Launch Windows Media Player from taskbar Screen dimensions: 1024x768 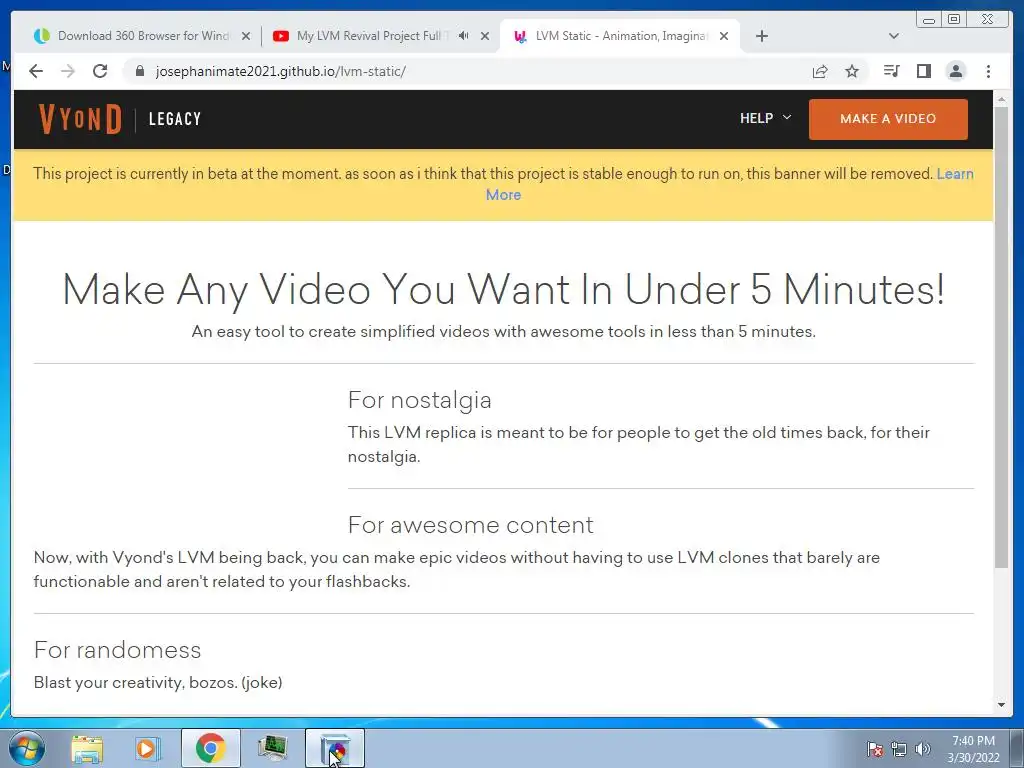click(x=148, y=748)
